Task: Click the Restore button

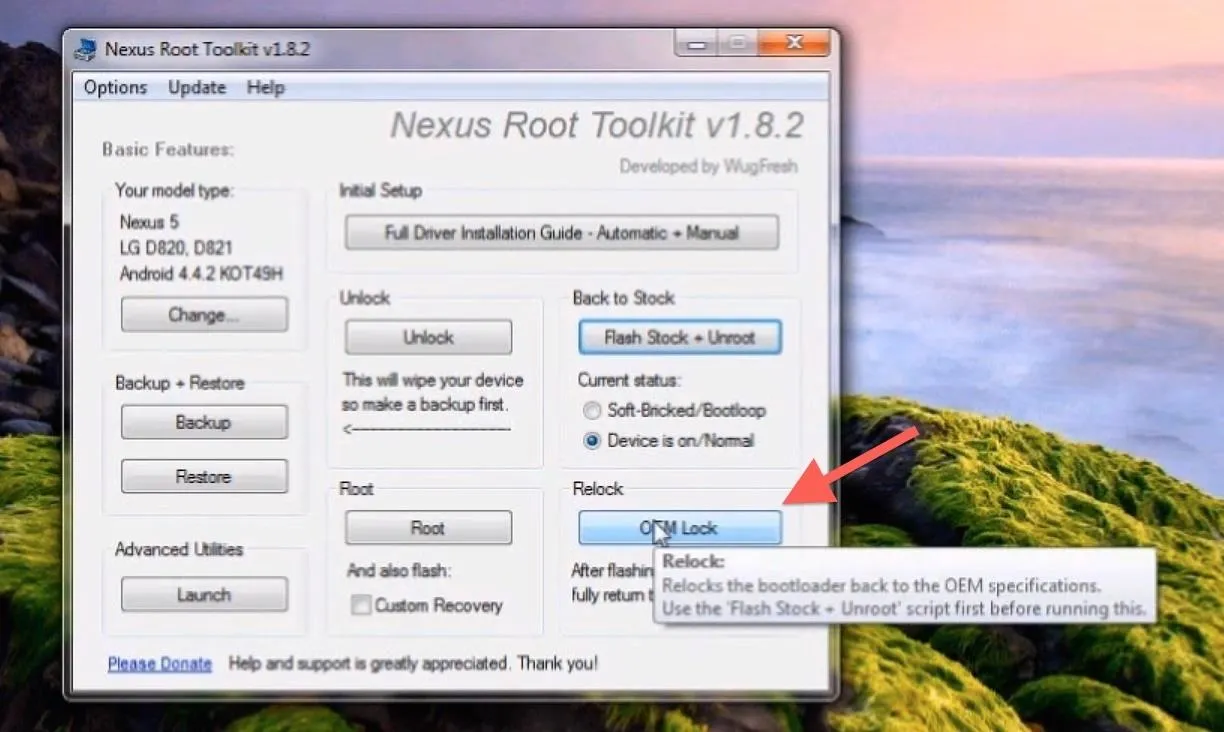Action: [204, 476]
